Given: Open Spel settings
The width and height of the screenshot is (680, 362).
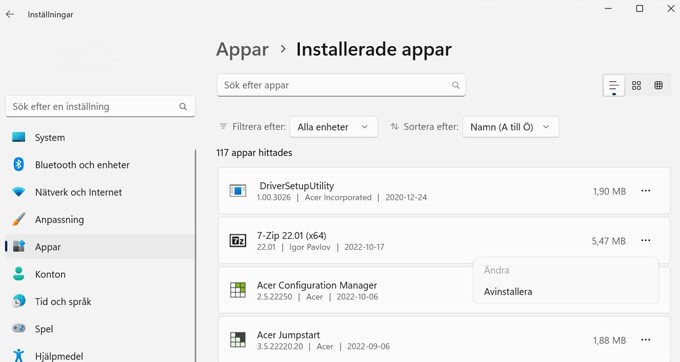Looking at the screenshot, I should (x=100, y=329).
